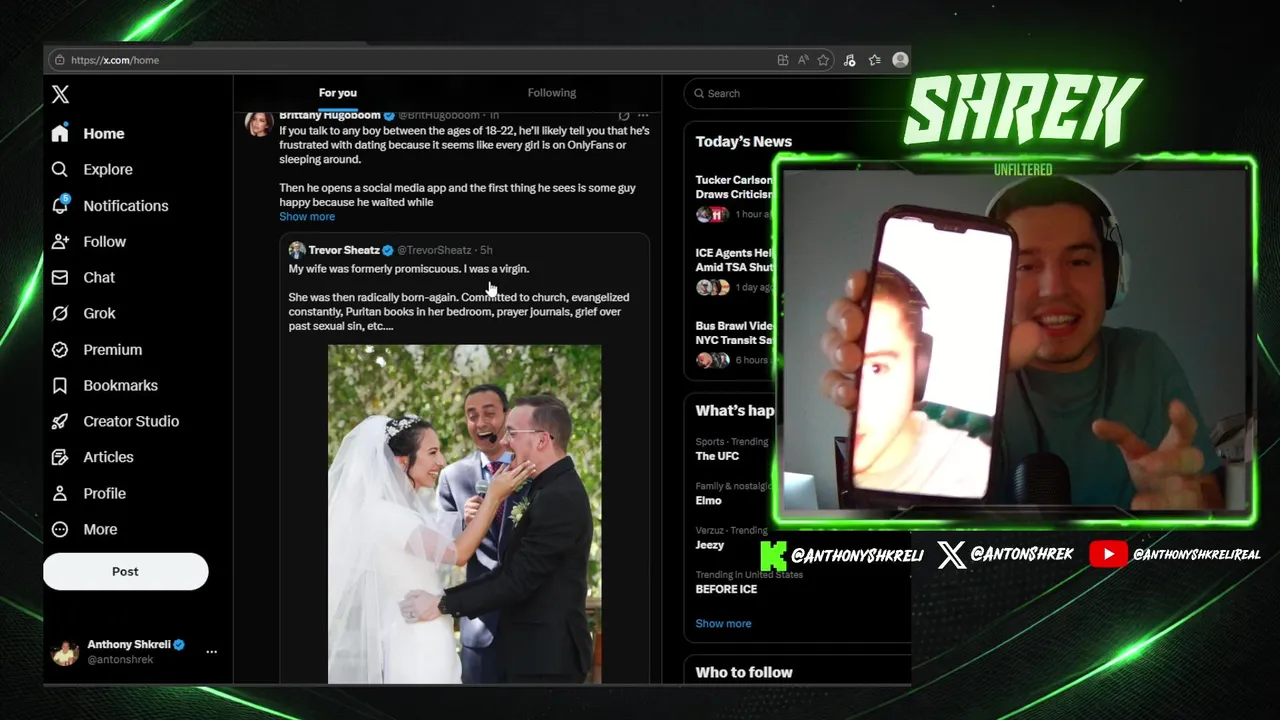Open trending topic The UFC
1280x720 pixels.
pyautogui.click(x=717, y=456)
